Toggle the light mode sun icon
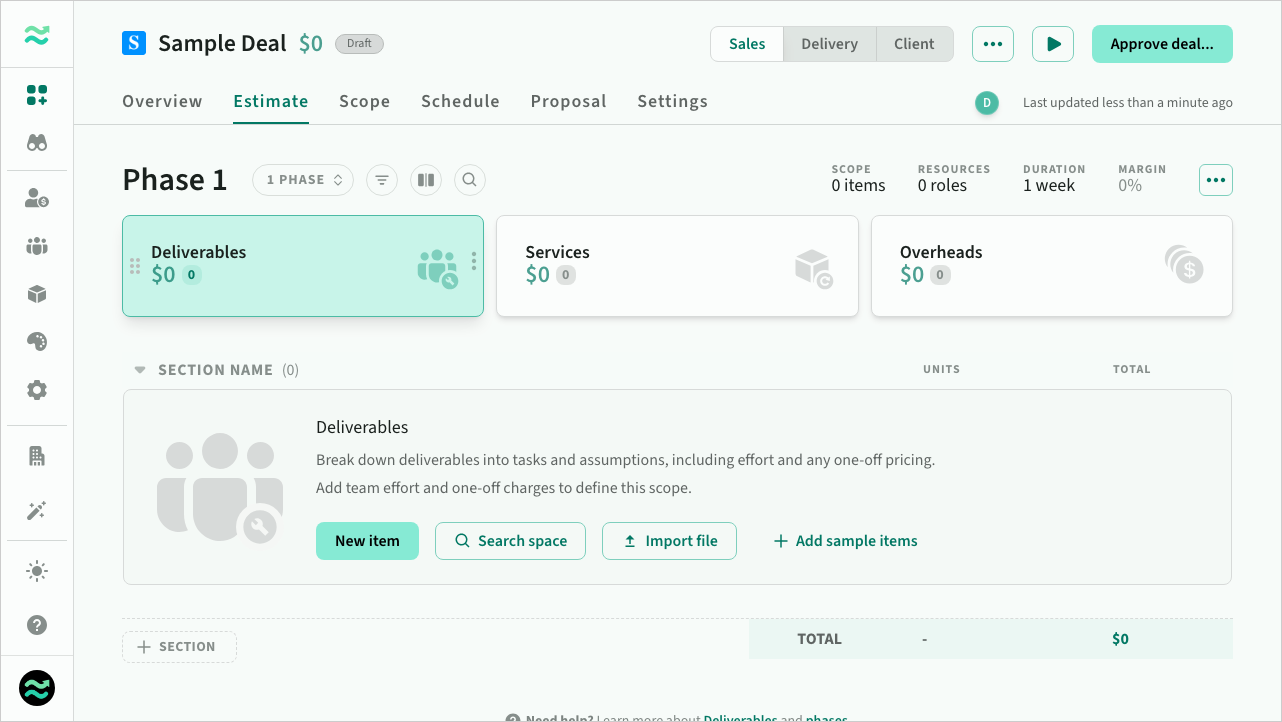Viewport: 1282px width, 722px height. pos(37,571)
